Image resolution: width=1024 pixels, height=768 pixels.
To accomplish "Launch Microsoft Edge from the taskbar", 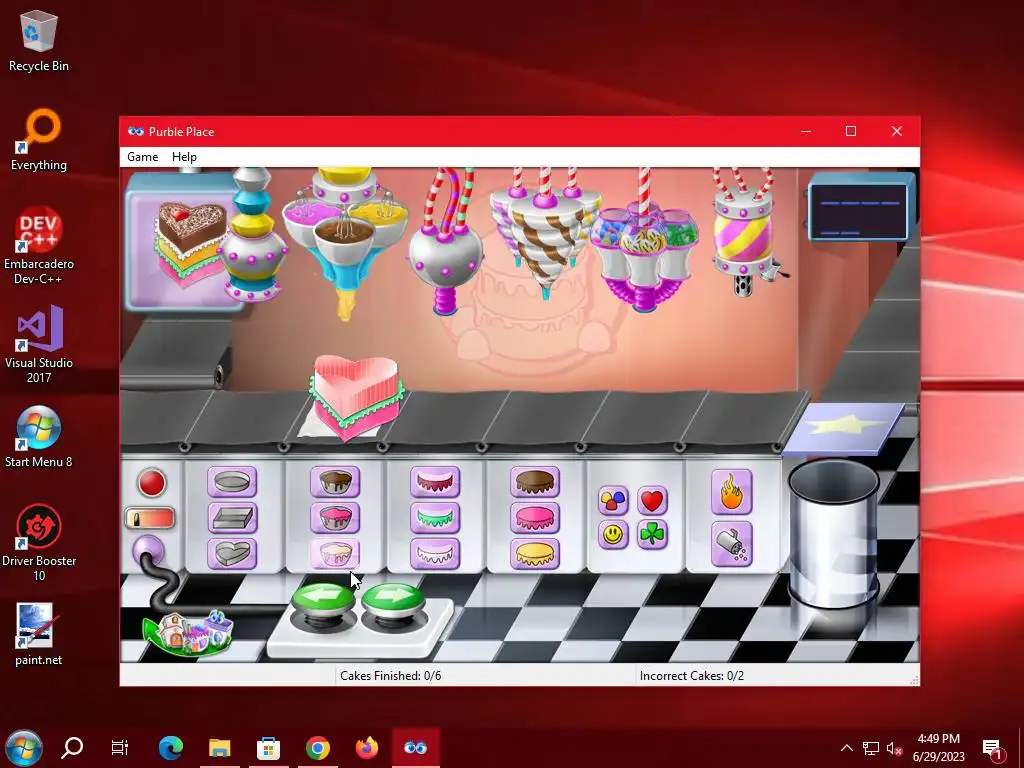I will [170, 748].
